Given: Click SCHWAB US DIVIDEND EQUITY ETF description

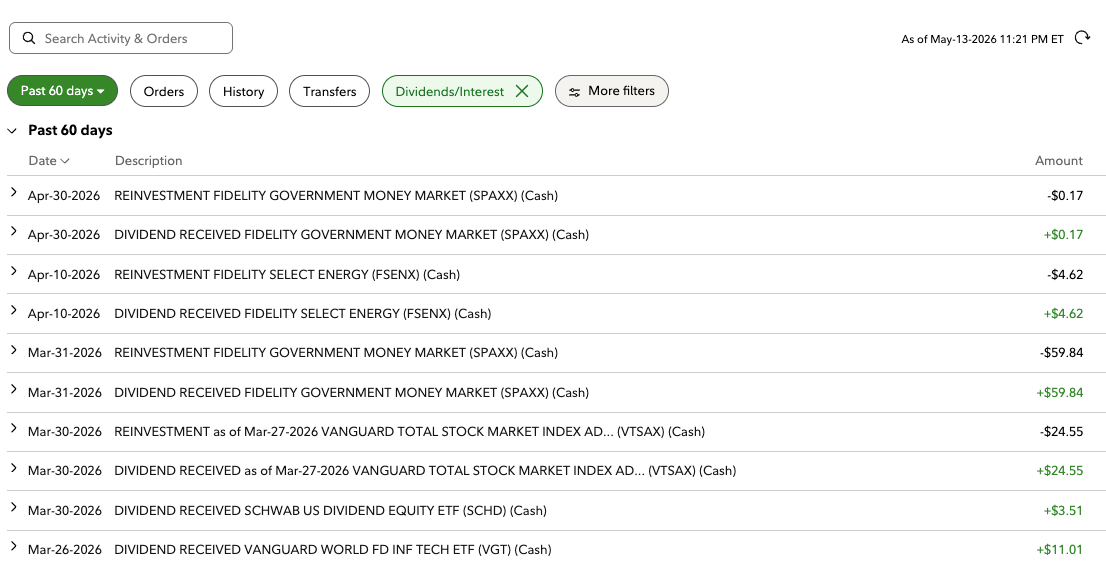Looking at the screenshot, I should click(330, 511).
